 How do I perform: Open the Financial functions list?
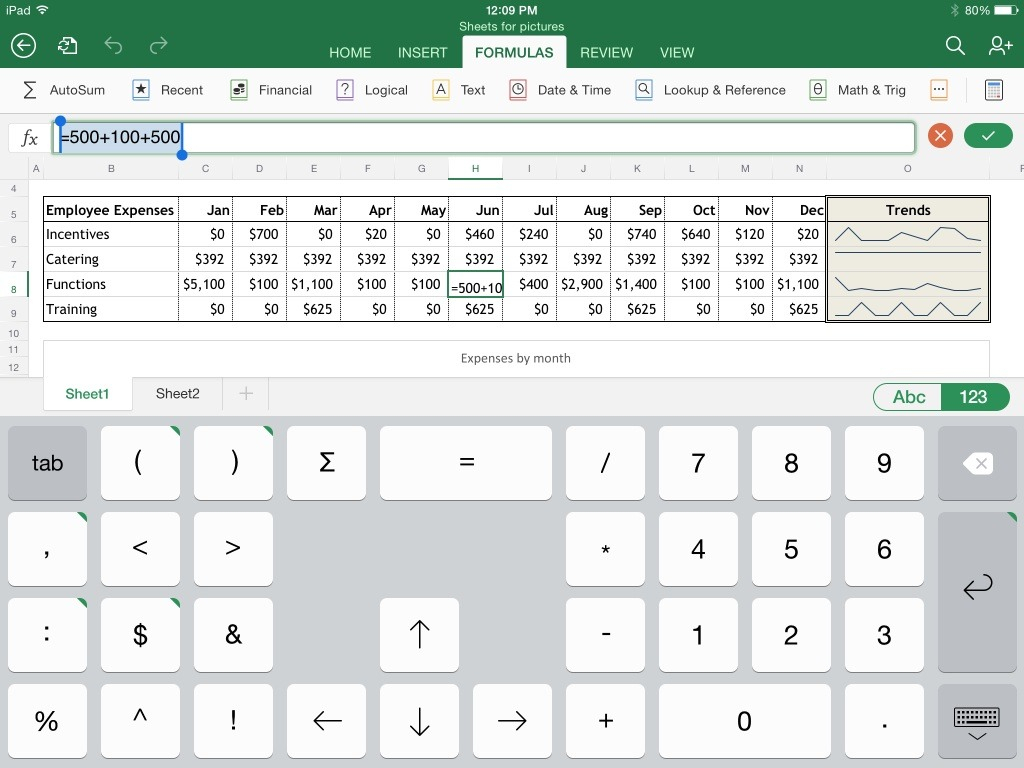coord(270,90)
